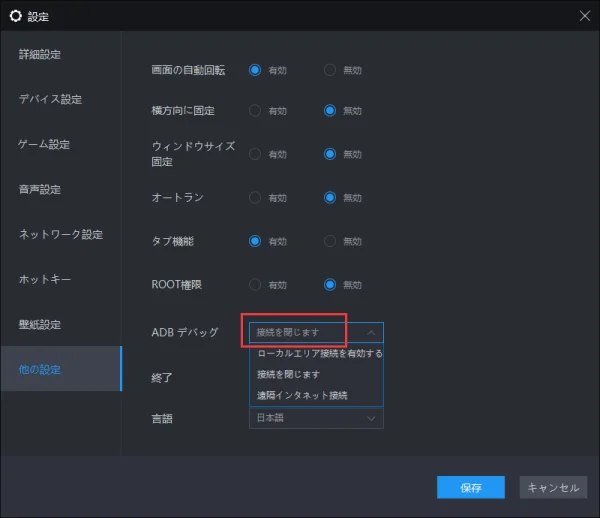Enable オートラン with 有効 radio
This screenshot has width=600, height=518.
pos(255,198)
